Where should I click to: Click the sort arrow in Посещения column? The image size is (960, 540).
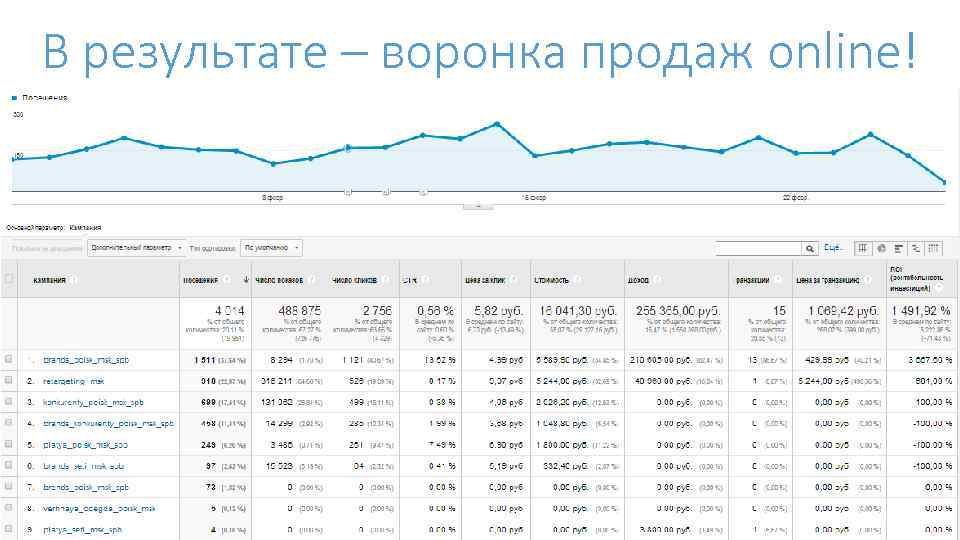tap(246, 279)
